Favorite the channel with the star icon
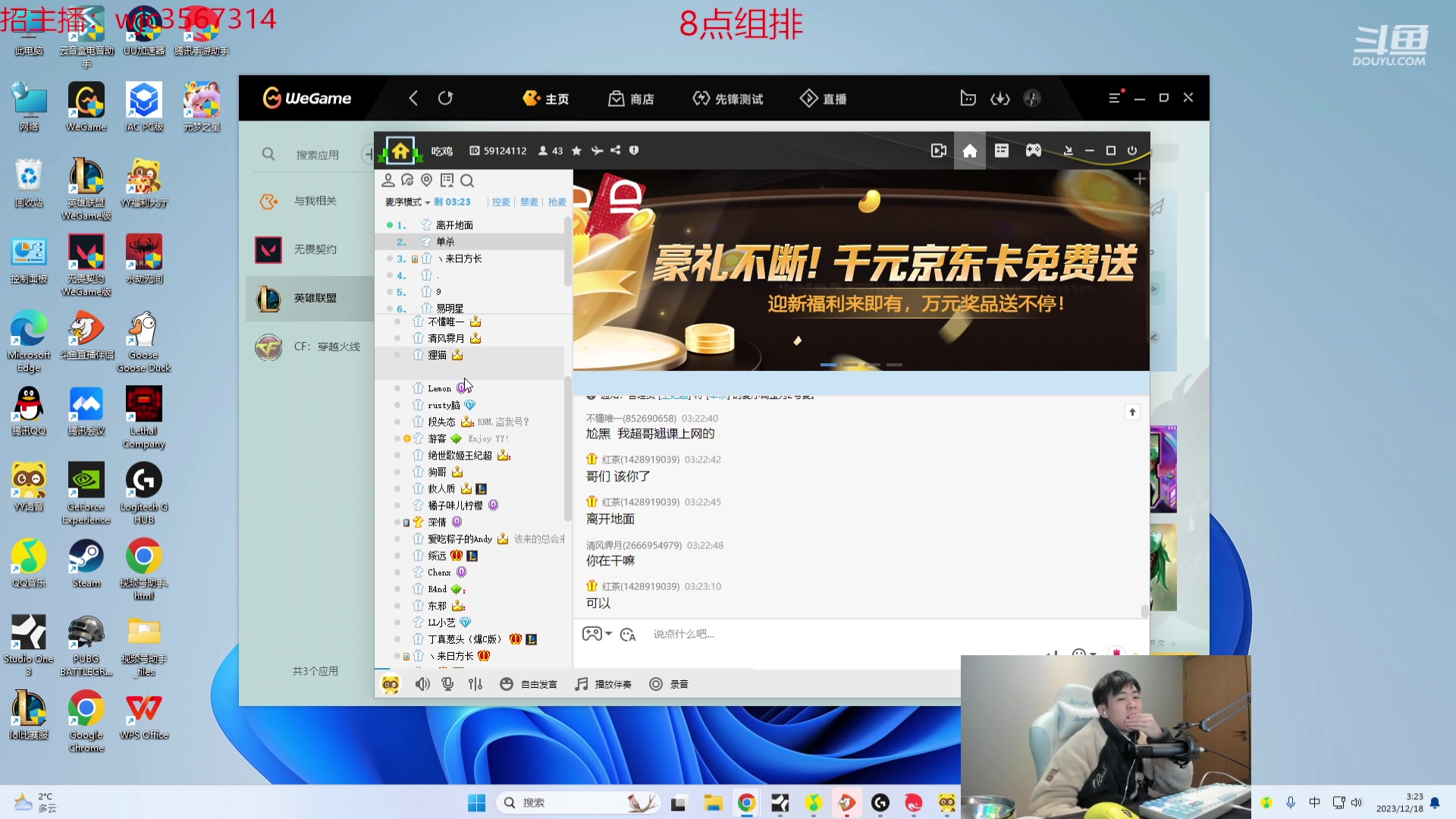This screenshot has width=1456, height=819. tap(576, 151)
